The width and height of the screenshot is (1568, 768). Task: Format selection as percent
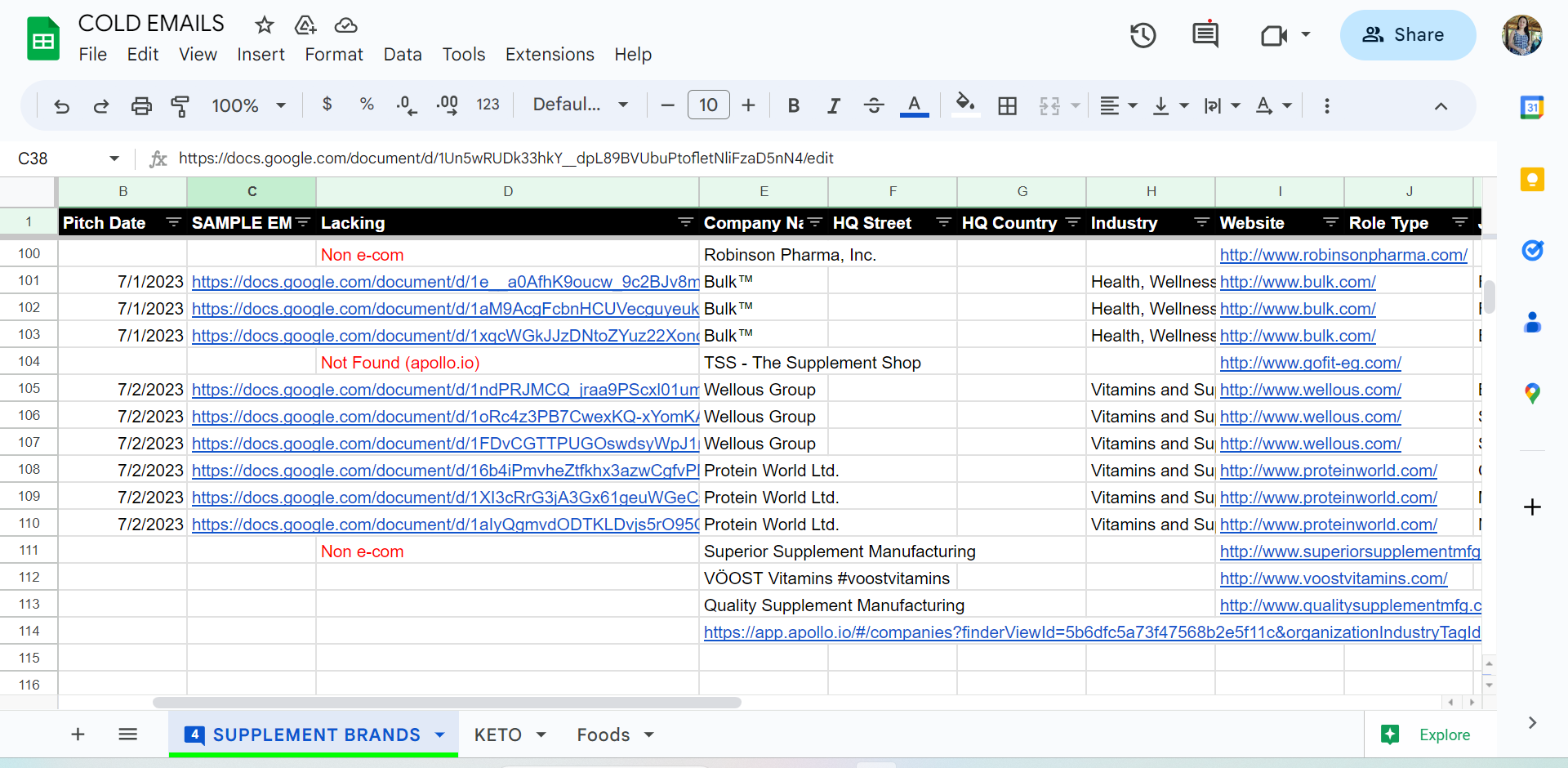(x=367, y=104)
